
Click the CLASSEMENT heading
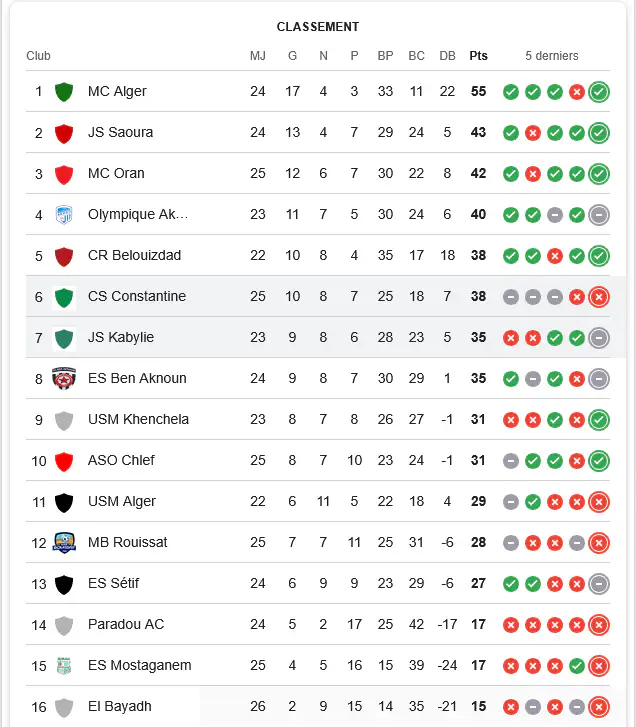point(318,27)
